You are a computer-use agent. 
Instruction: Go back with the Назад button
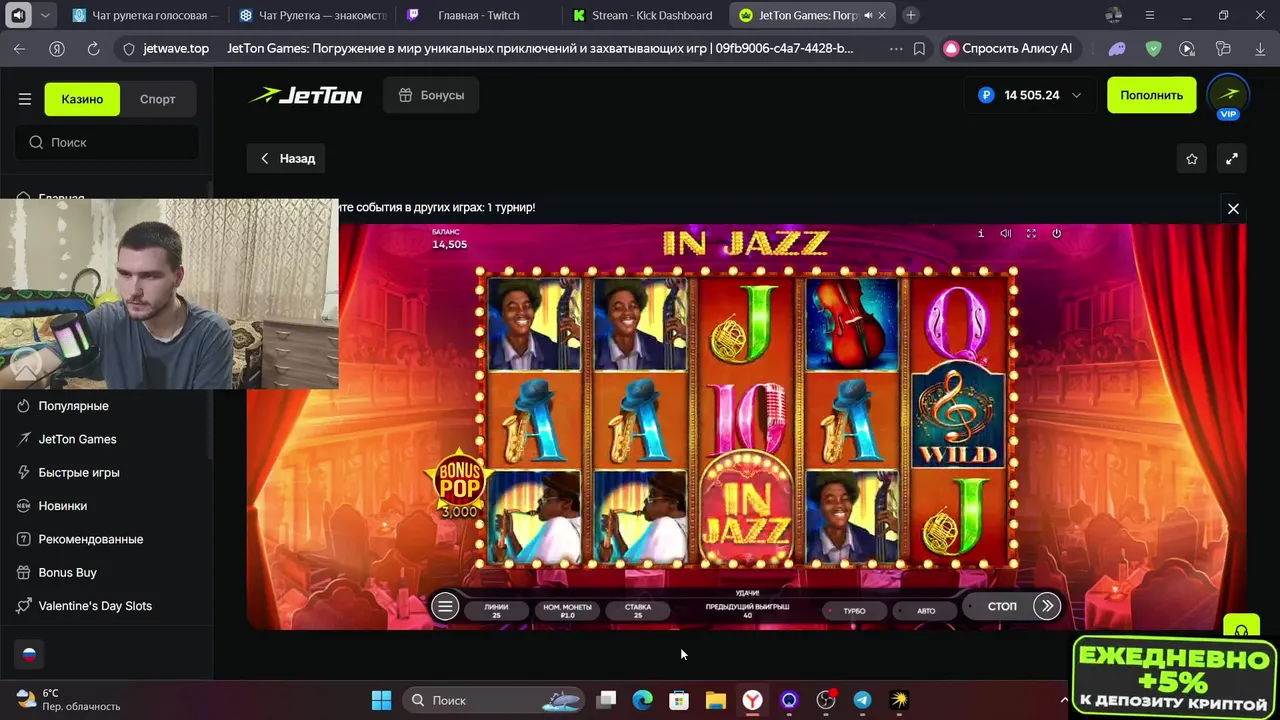(287, 158)
